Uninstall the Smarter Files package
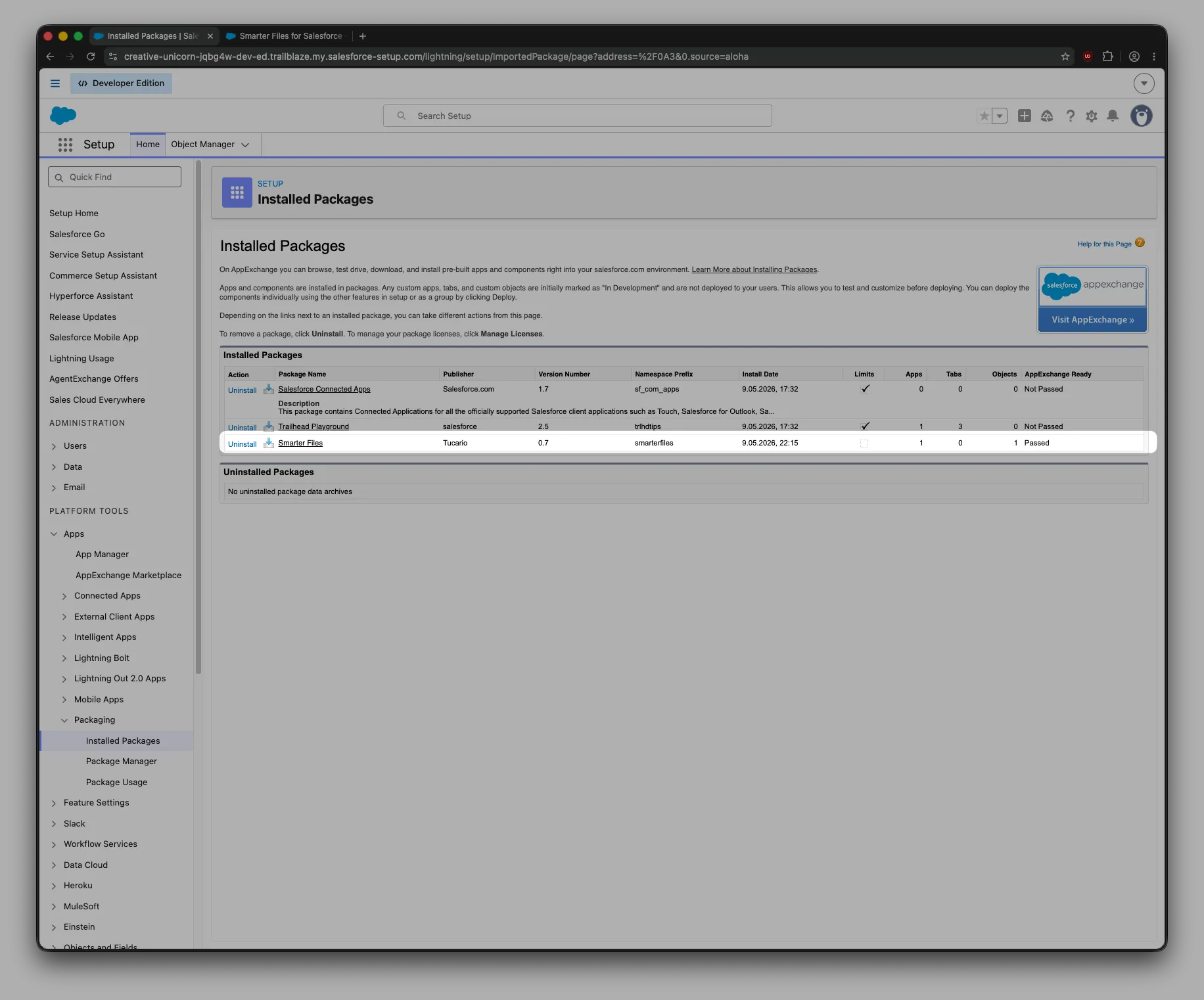This screenshot has height=1000, width=1204. click(x=242, y=444)
